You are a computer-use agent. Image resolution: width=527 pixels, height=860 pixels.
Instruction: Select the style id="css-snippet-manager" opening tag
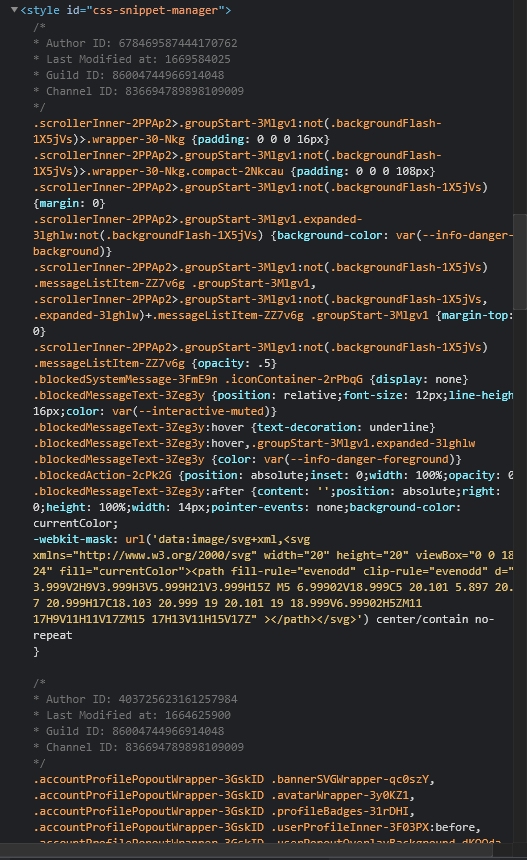click(126, 10)
